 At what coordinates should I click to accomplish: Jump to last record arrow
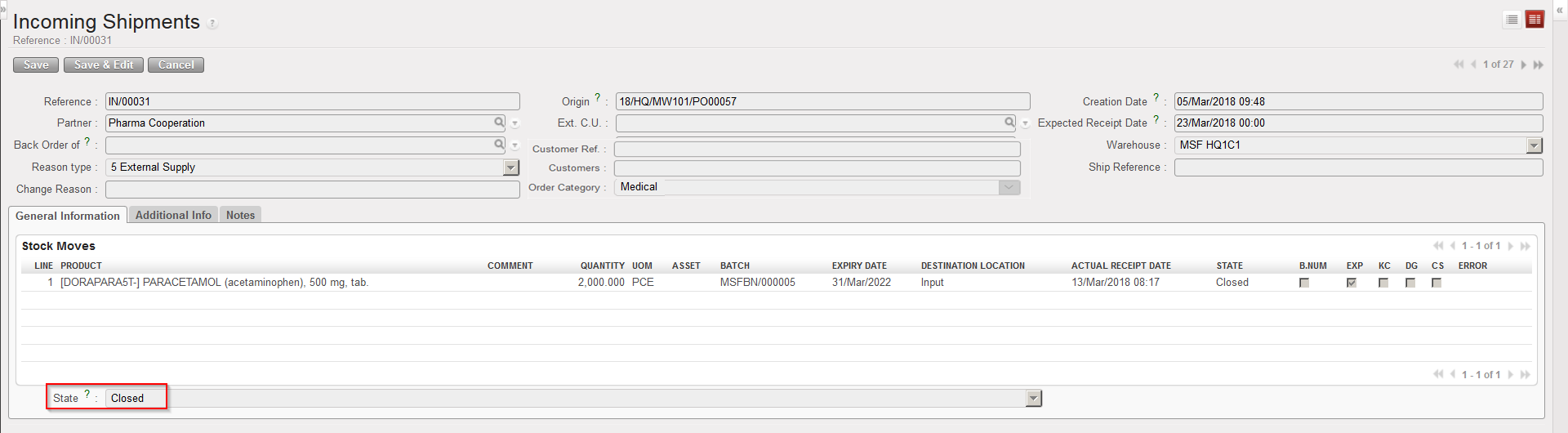tap(1539, 65)
